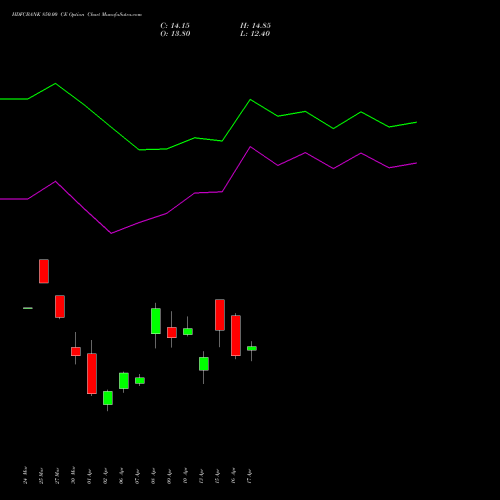Click the red candle above 25 Mar
500x500 pixels.
44,271
